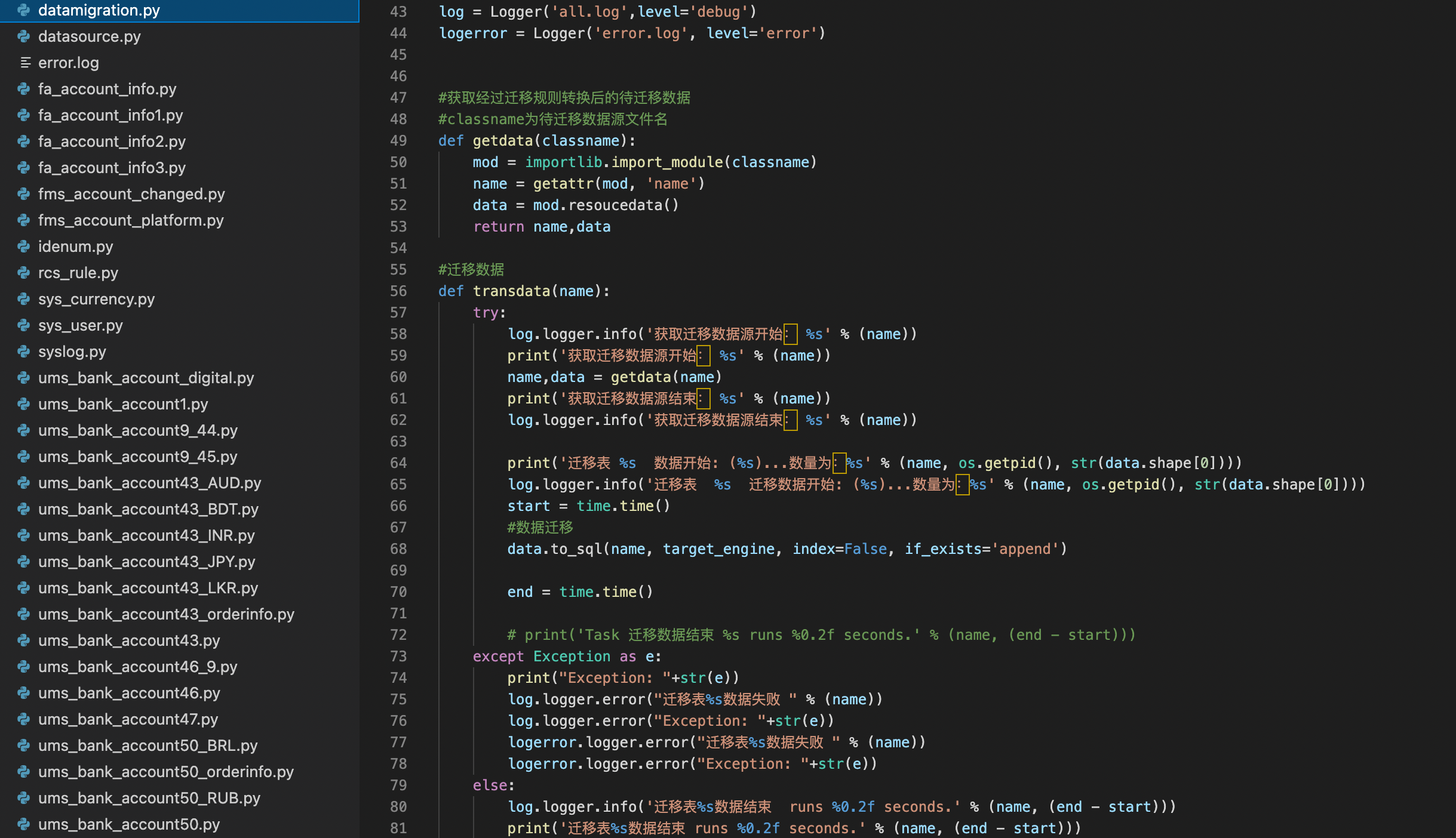Place cursor on 'def transdata(name):' line

(524, 291)
